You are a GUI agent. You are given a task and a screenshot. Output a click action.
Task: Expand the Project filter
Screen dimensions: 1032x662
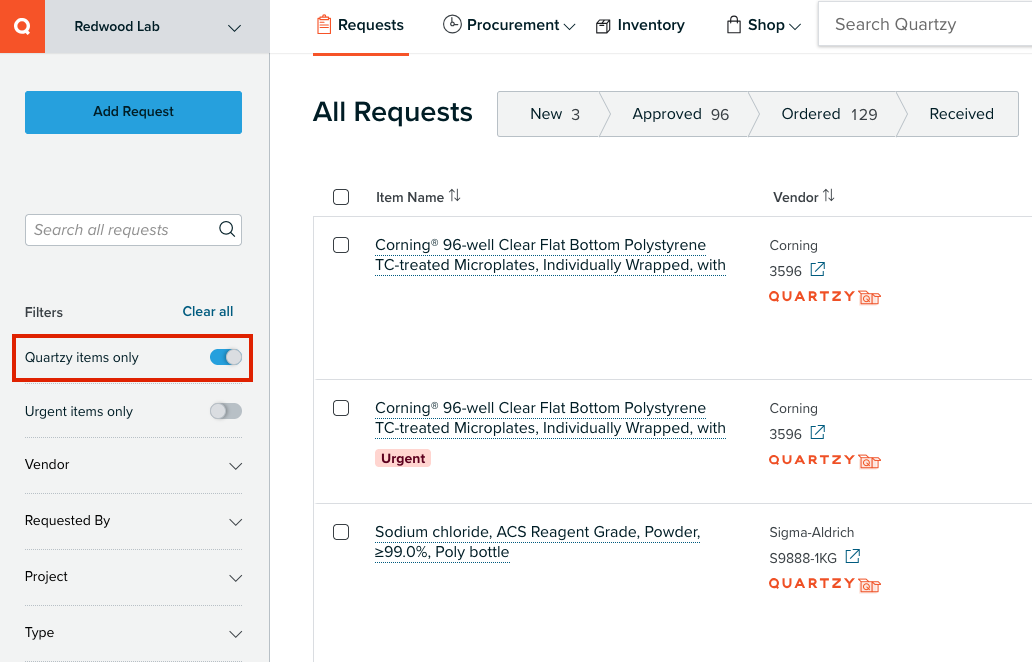pyautogui.click(x=134, y=577)
